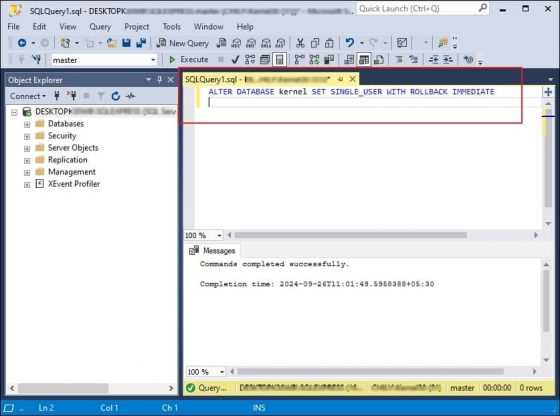Toggle Results to File option
Image resolution: width=560 pixels, height=416 pixels.
[x=379, y=60]
